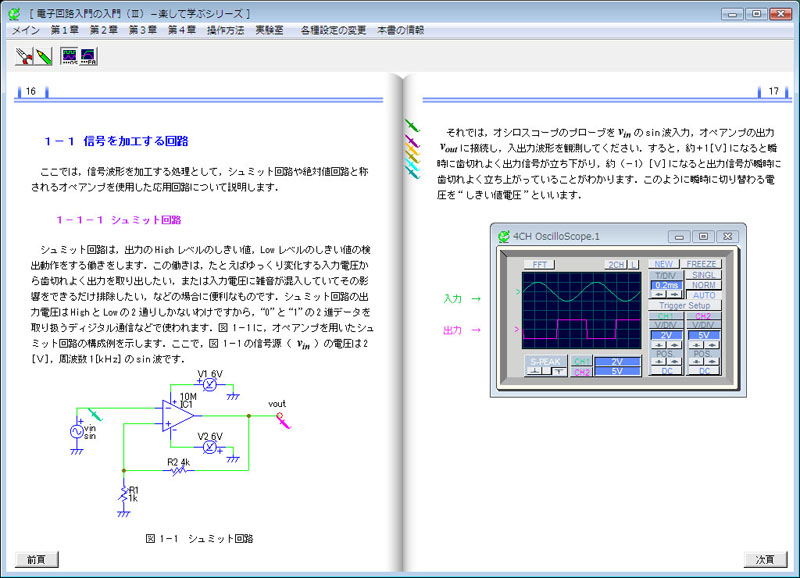Open the 第2章 menu
This screenshot has height=578, width=800.
point(104,30)
